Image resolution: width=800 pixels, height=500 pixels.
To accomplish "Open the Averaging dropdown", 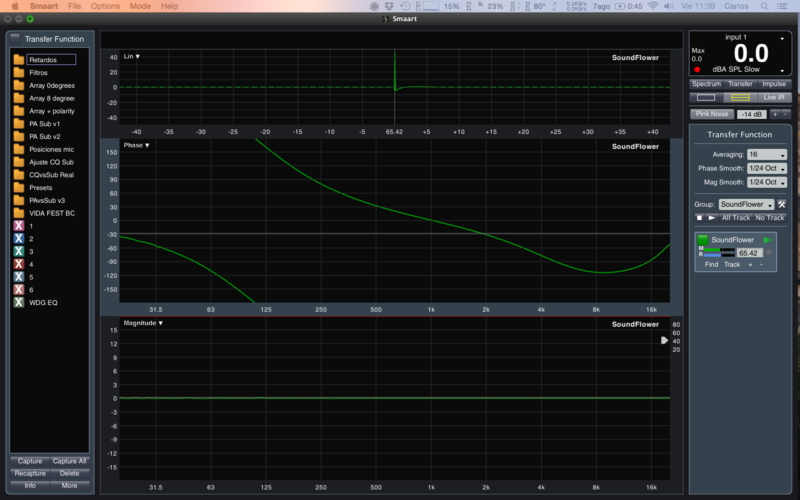I will click(x=766, y=155).
